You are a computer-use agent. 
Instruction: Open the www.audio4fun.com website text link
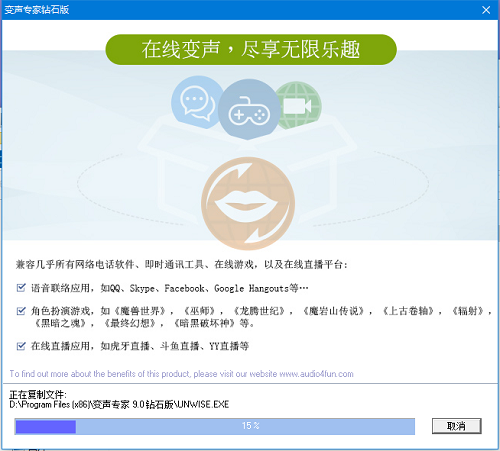point(316,374)
